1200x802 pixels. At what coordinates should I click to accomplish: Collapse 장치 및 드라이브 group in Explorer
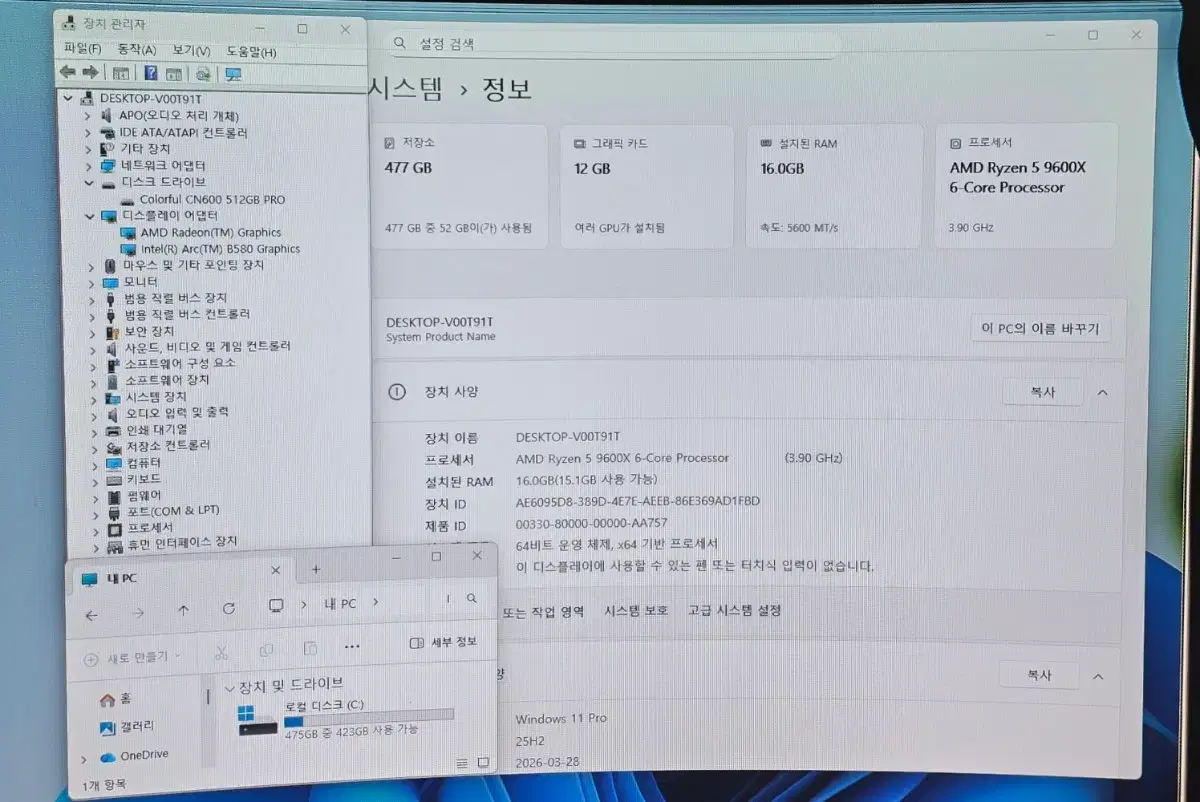tap(231, 688)
